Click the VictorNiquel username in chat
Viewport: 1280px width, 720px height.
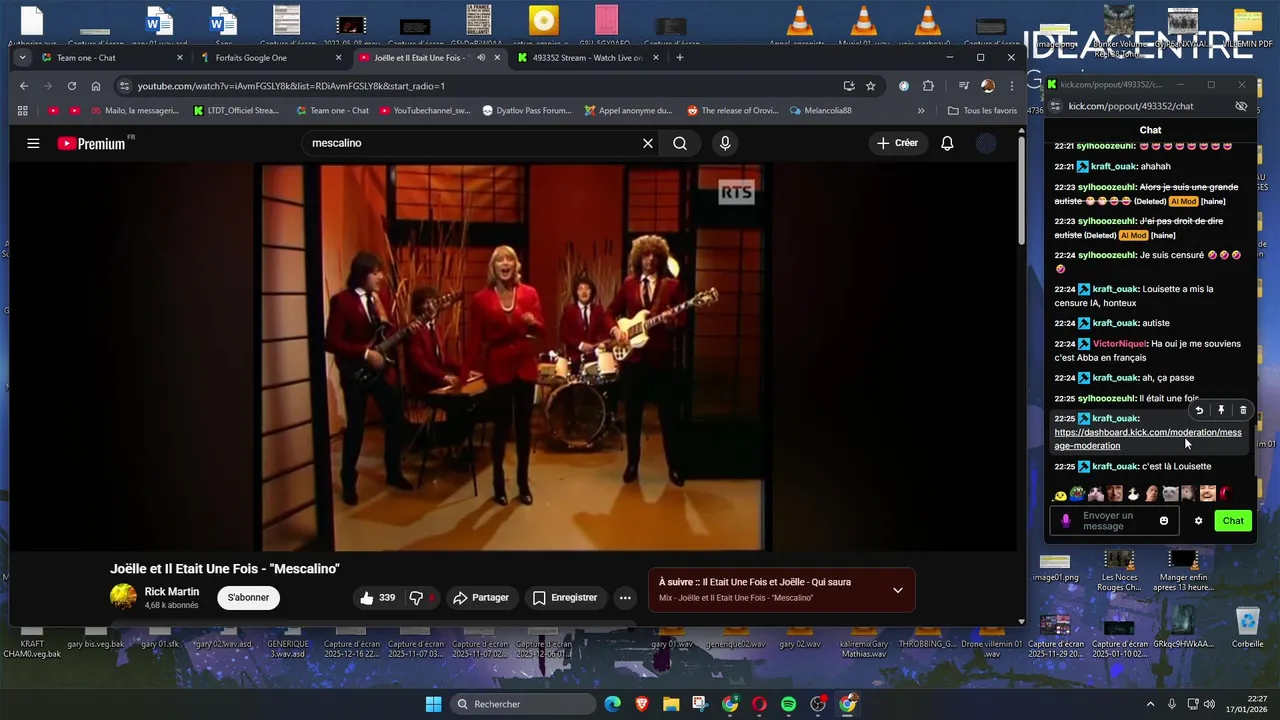tap(1119, 344)
